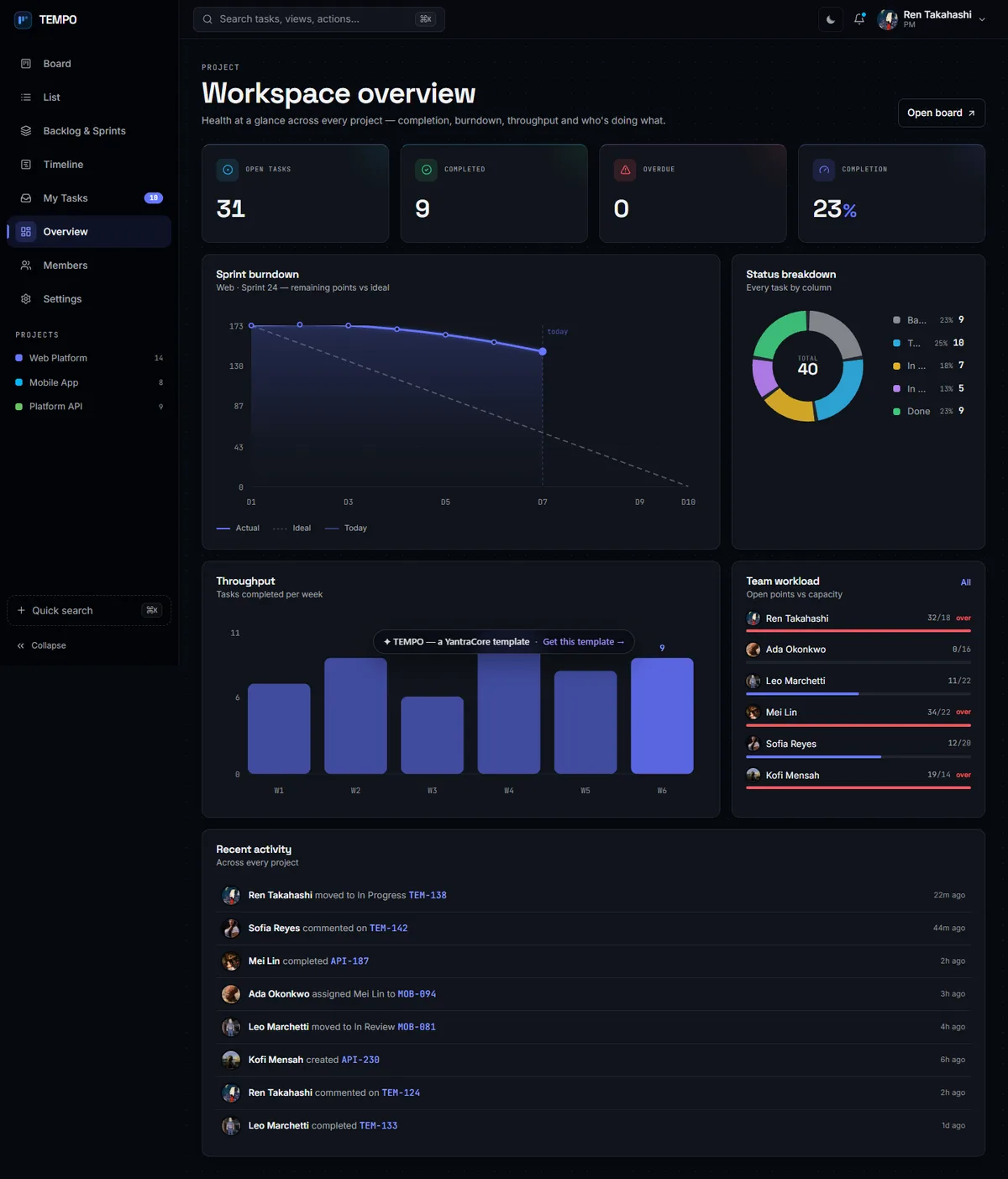
Task: Open task link API-230
Action: [360, 1060]
